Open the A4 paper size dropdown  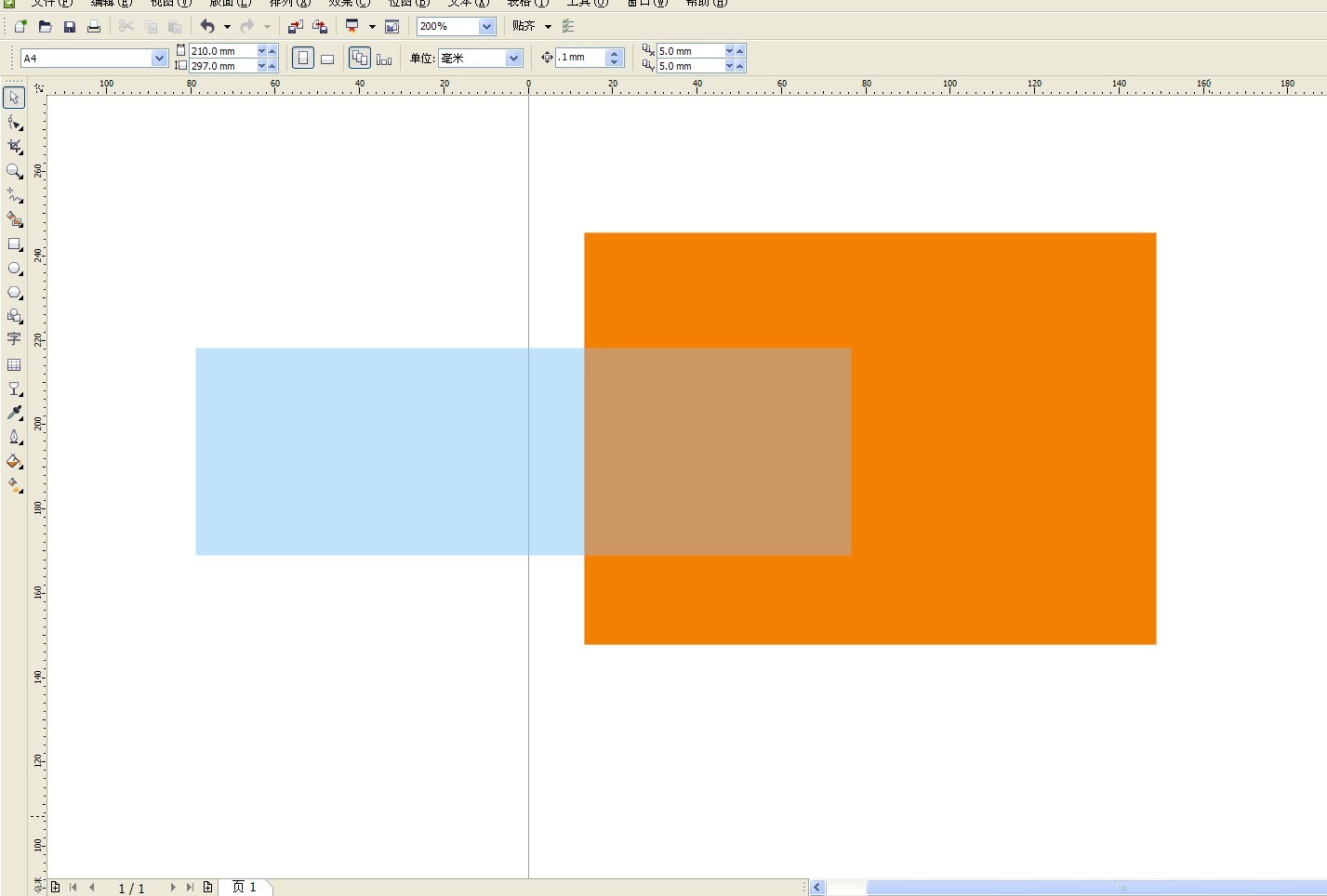(x=159, y=59)
